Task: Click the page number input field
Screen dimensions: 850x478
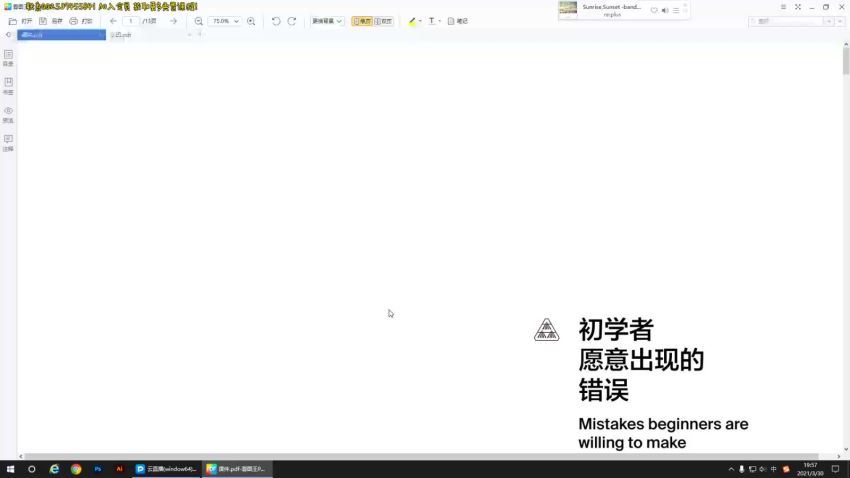Action: coord(131,21)
